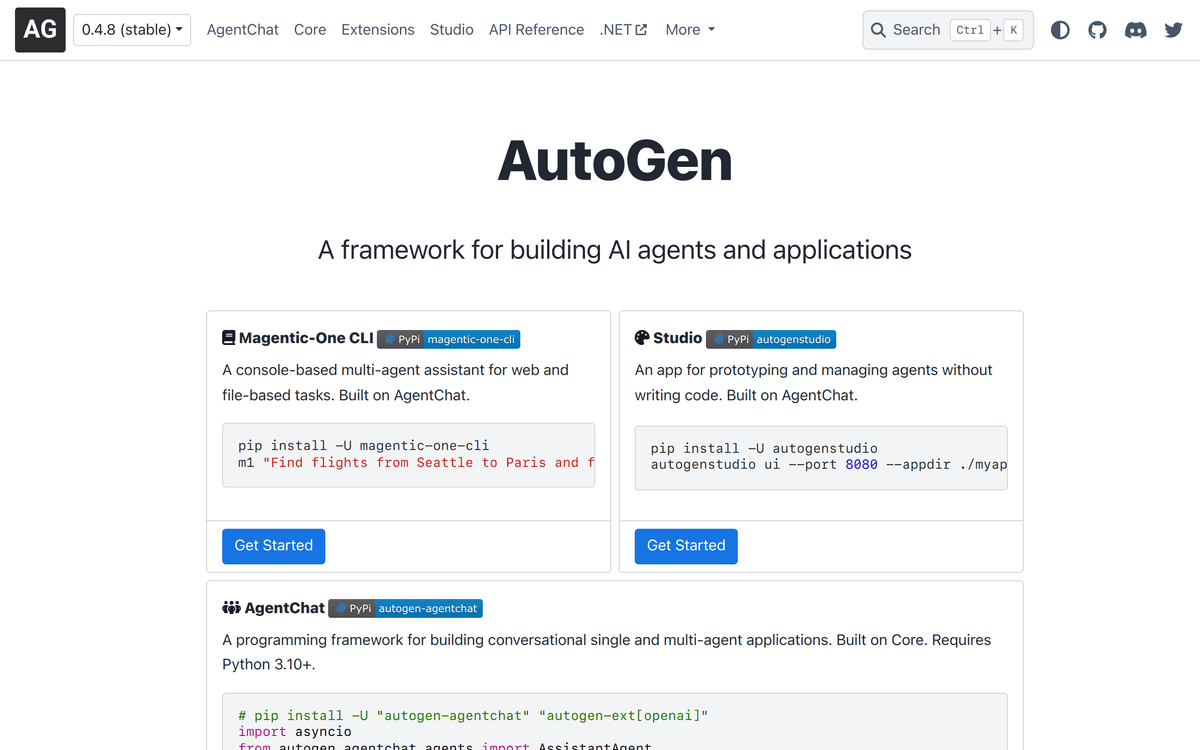Switch to the AgentChat section
Screen dimensions: 1200x750
[242, 29]
